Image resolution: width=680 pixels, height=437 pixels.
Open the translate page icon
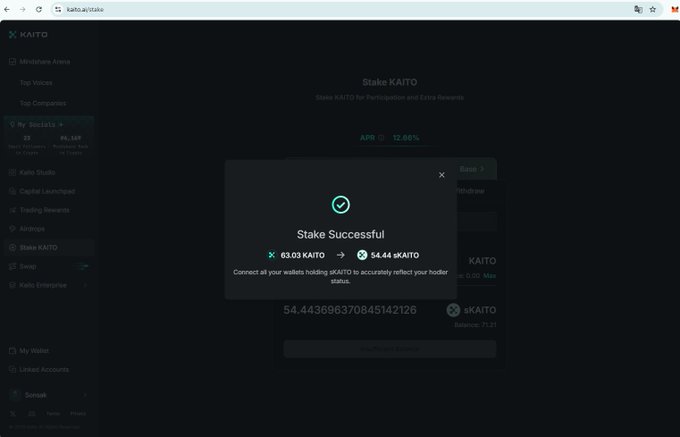[x=638, y=9]
